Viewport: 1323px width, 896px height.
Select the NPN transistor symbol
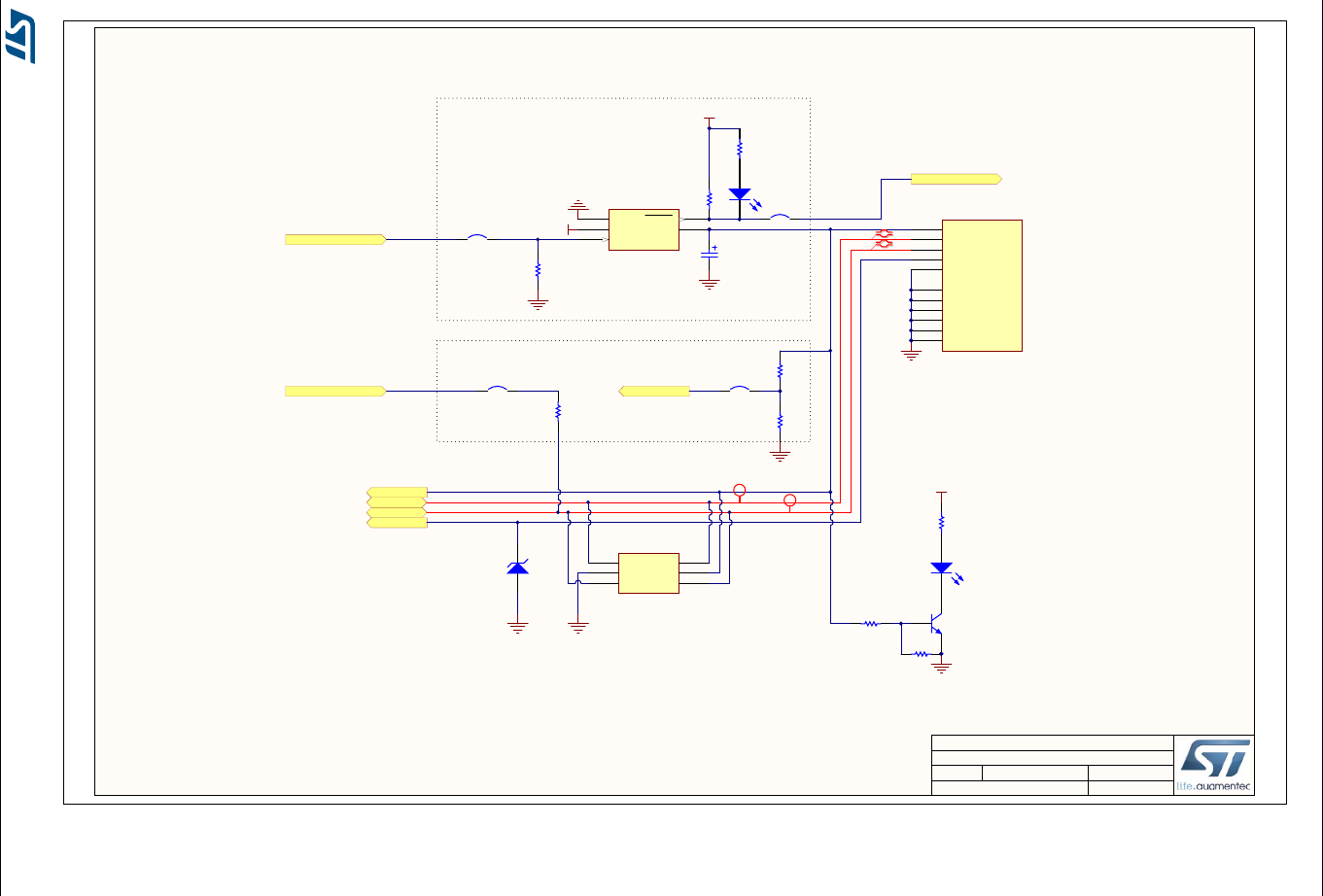(935, 623)
